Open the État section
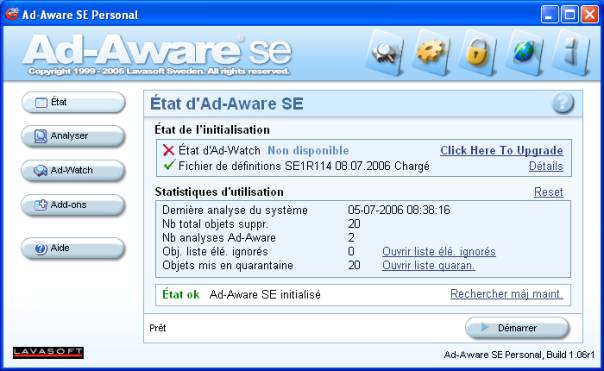This screenshot has height=371, width=604. [x=73, y=102]
